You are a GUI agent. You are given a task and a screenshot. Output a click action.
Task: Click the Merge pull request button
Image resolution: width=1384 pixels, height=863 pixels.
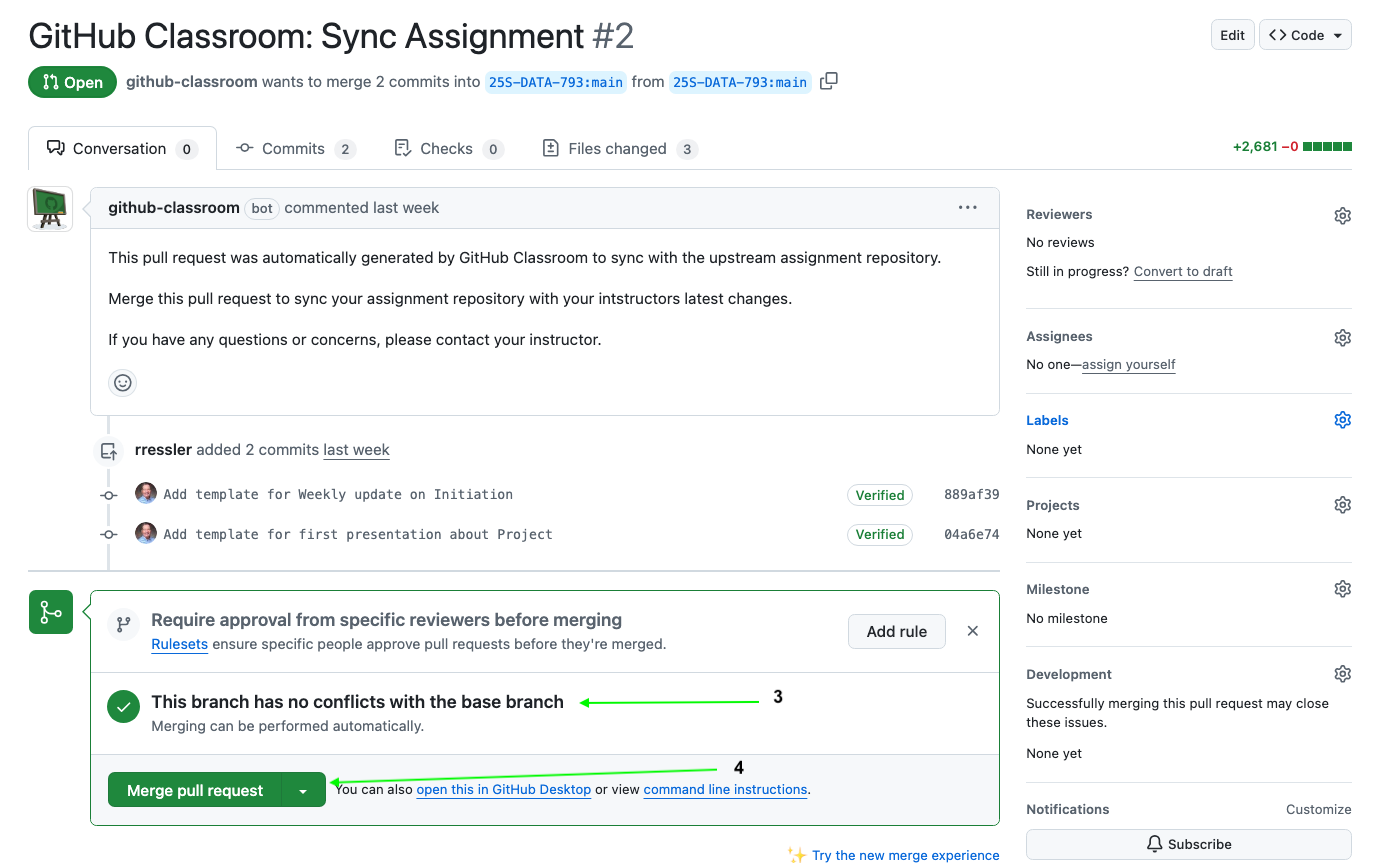[195, 790]
